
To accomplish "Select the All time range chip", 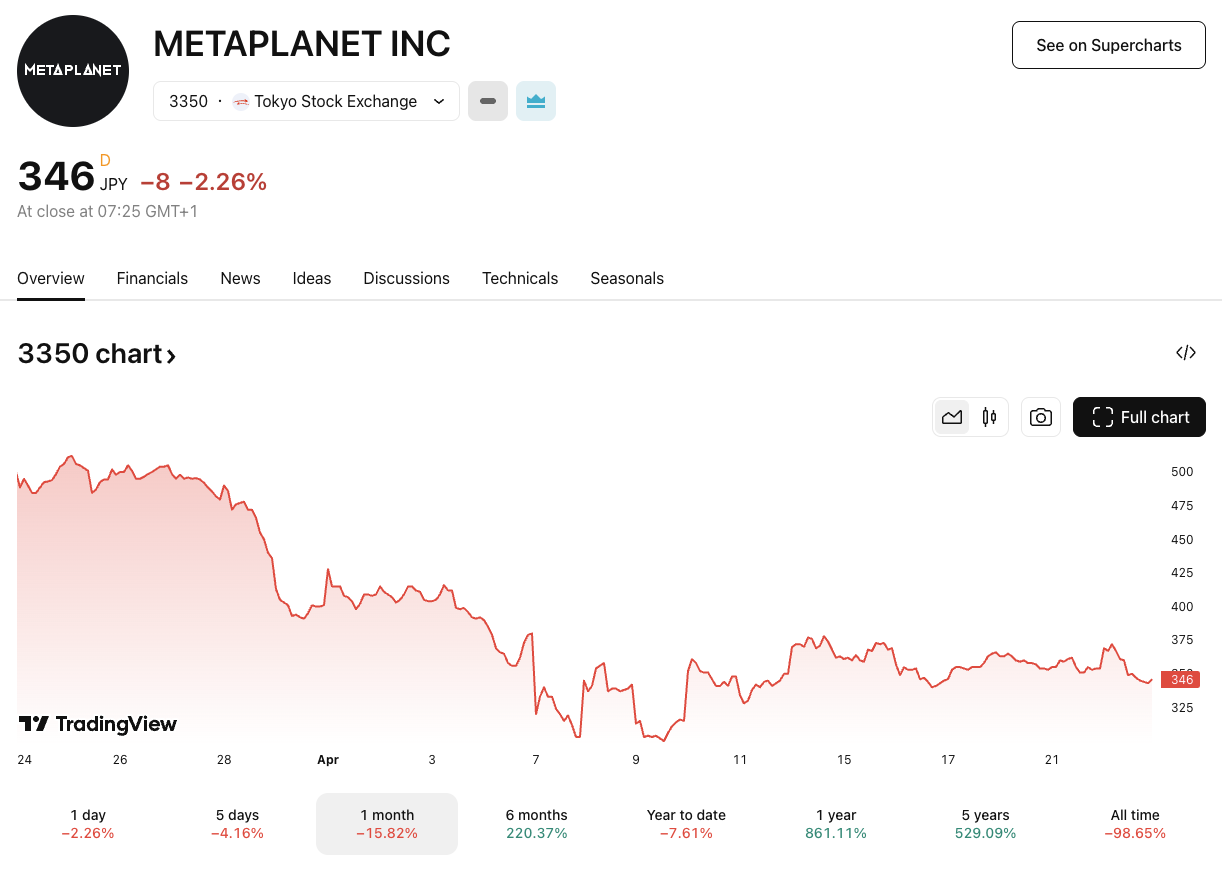I will click(x=1135, y=823).
